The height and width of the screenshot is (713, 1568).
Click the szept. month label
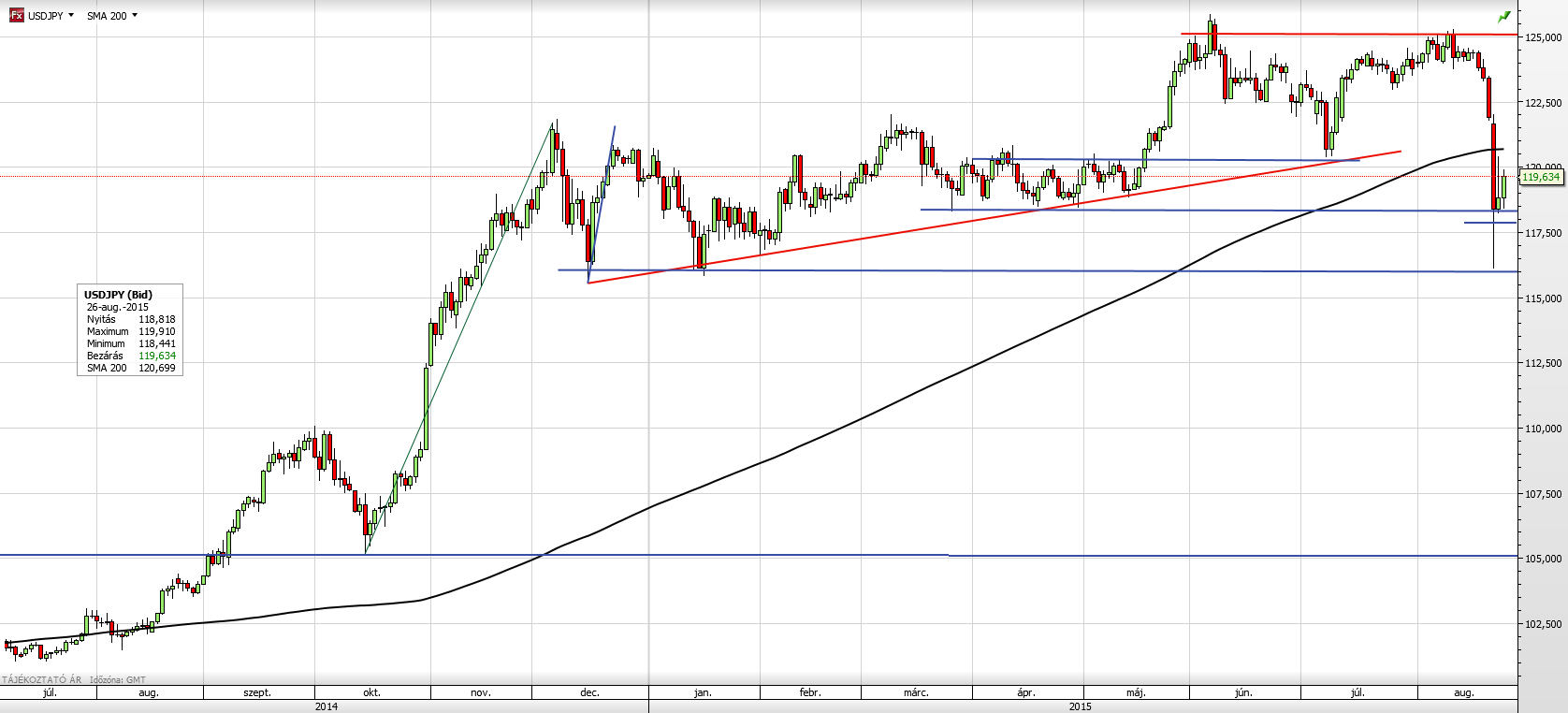[x=257, y=693]
